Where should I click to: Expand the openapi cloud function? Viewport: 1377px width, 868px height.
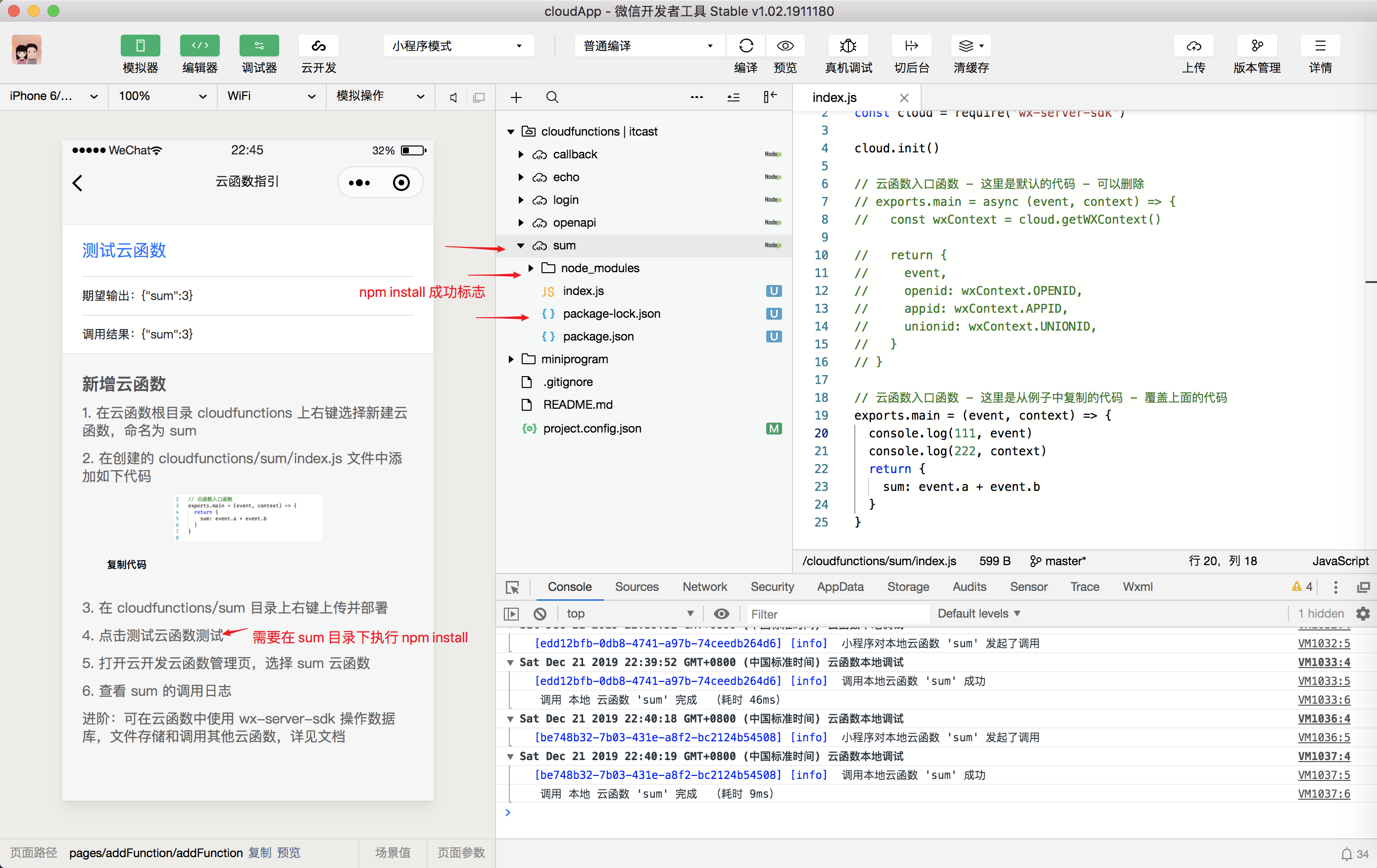521,222
